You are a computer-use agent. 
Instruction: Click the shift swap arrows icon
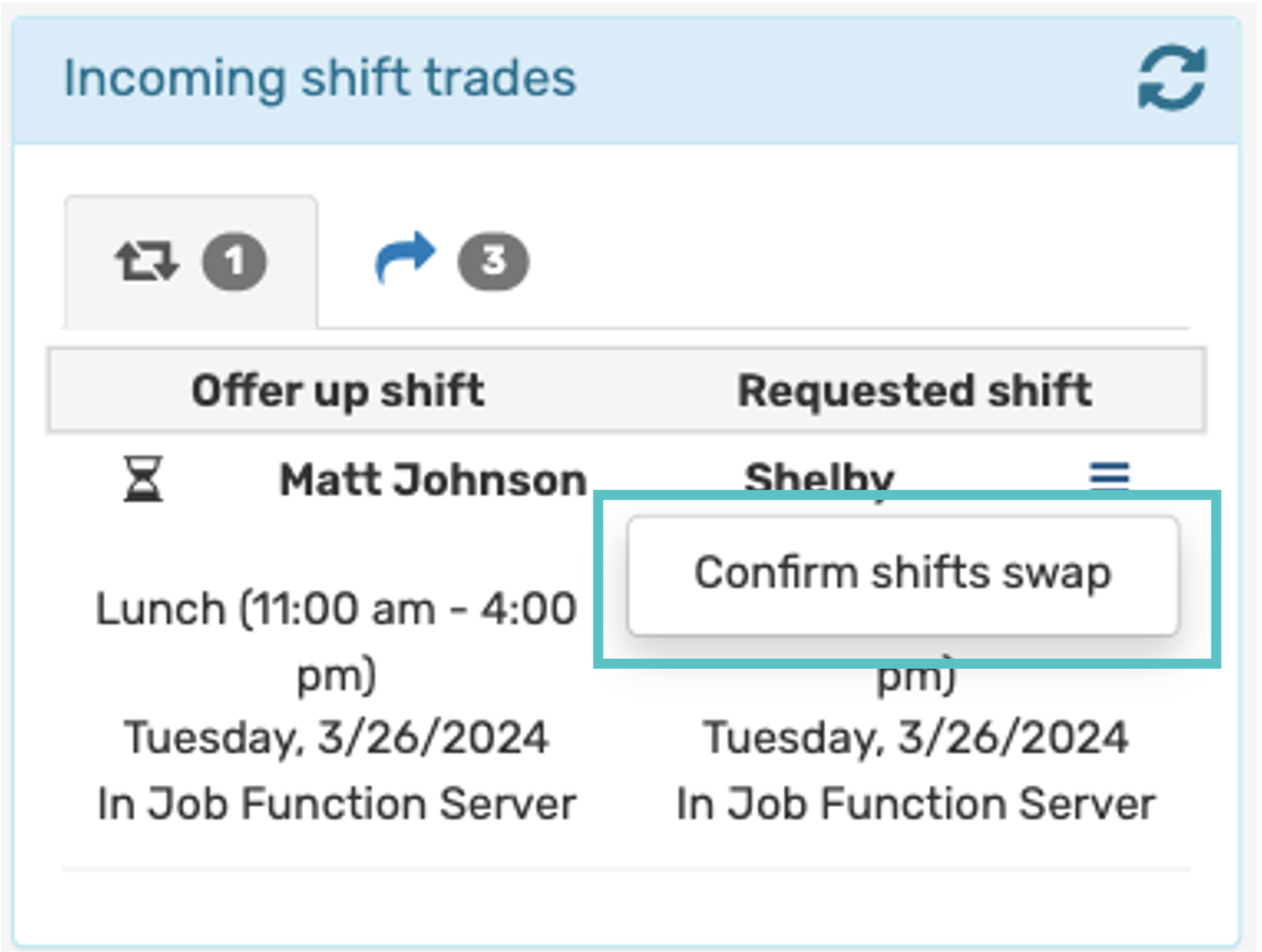146,261
